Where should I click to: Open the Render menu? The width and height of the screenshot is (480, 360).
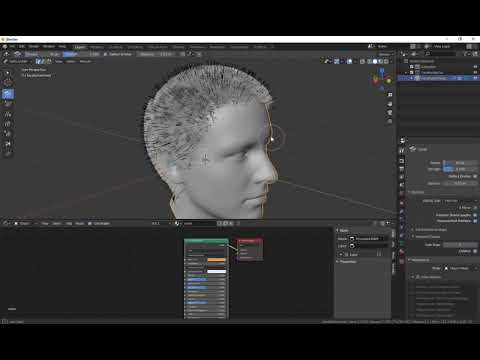34,47
